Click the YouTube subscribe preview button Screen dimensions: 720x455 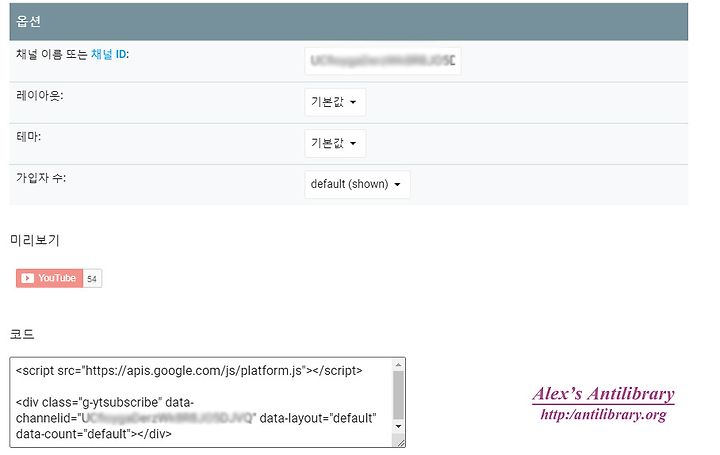point(49,278)
